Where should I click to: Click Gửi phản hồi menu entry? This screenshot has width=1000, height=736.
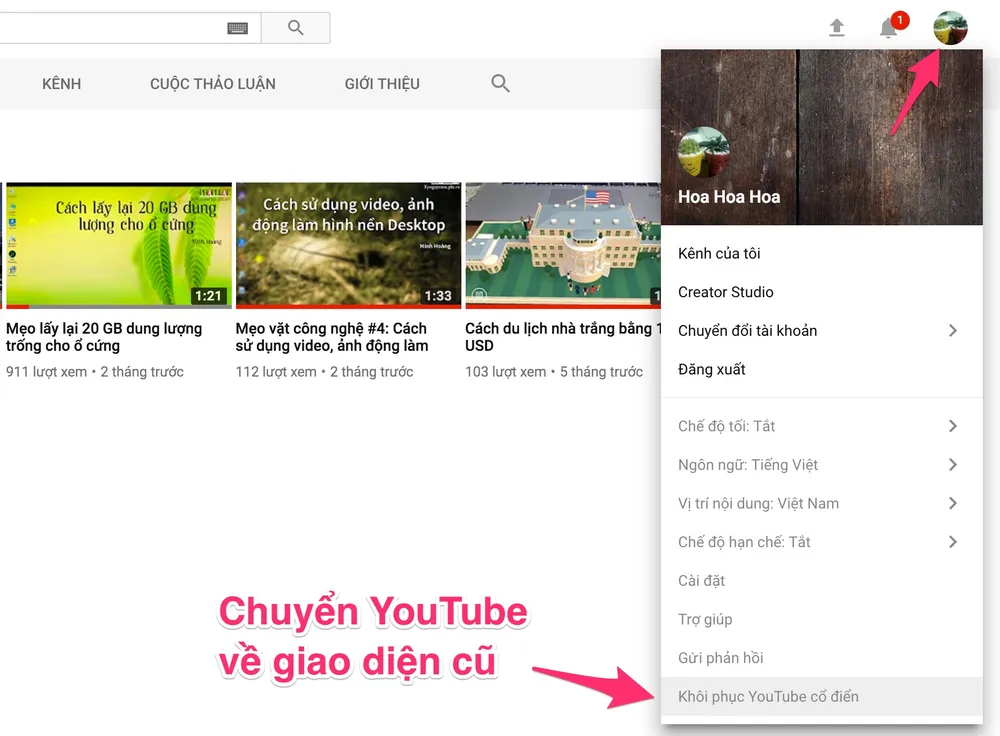coord(821,658)
